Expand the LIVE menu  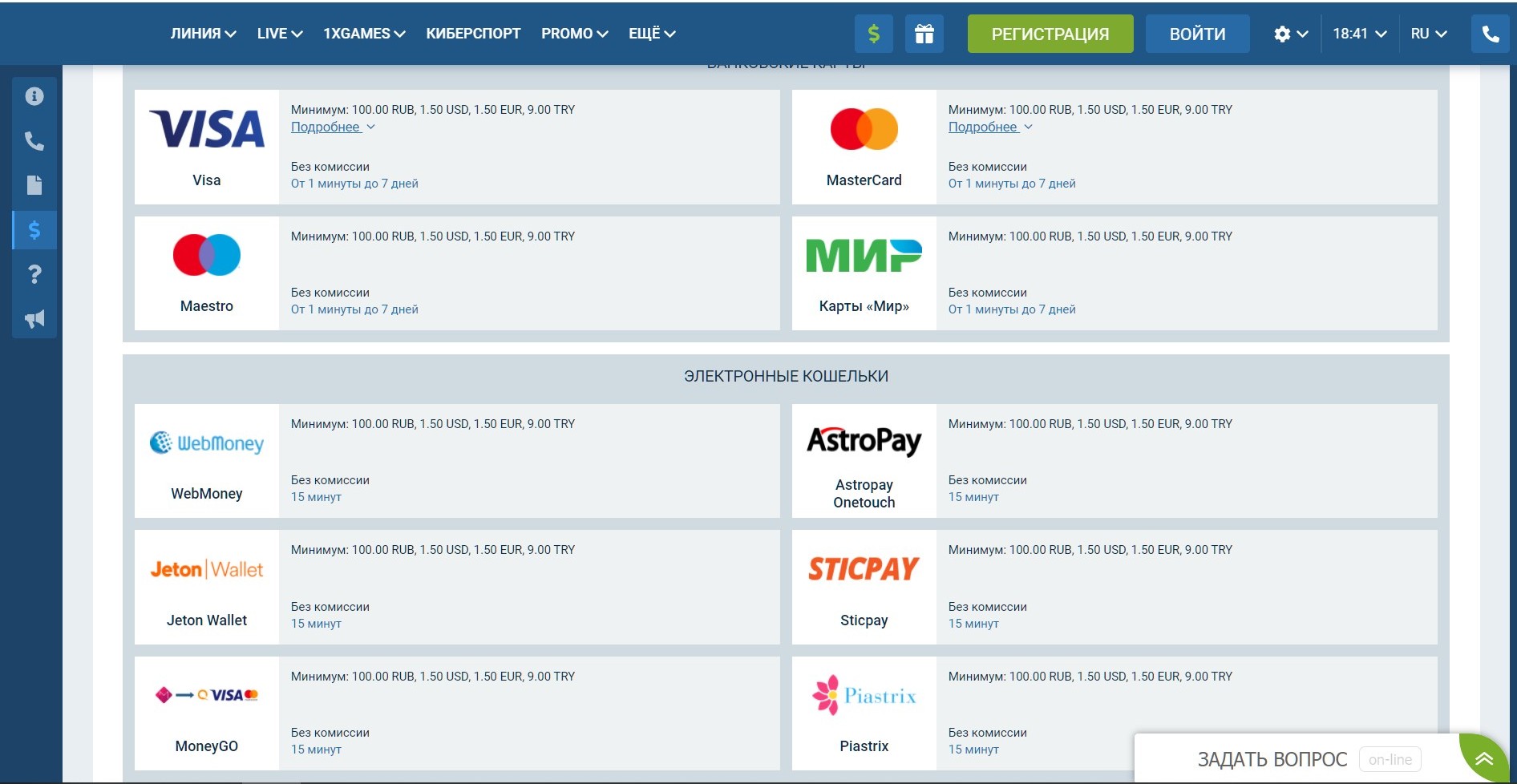pyautogui.click(x=280, y=34)
